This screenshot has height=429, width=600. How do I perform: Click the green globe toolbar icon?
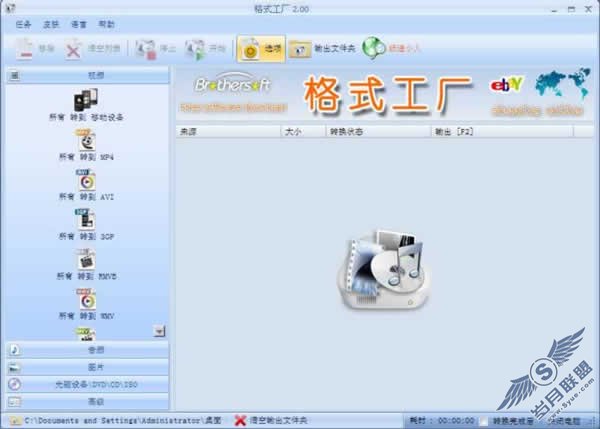click(x=373, y=48)
